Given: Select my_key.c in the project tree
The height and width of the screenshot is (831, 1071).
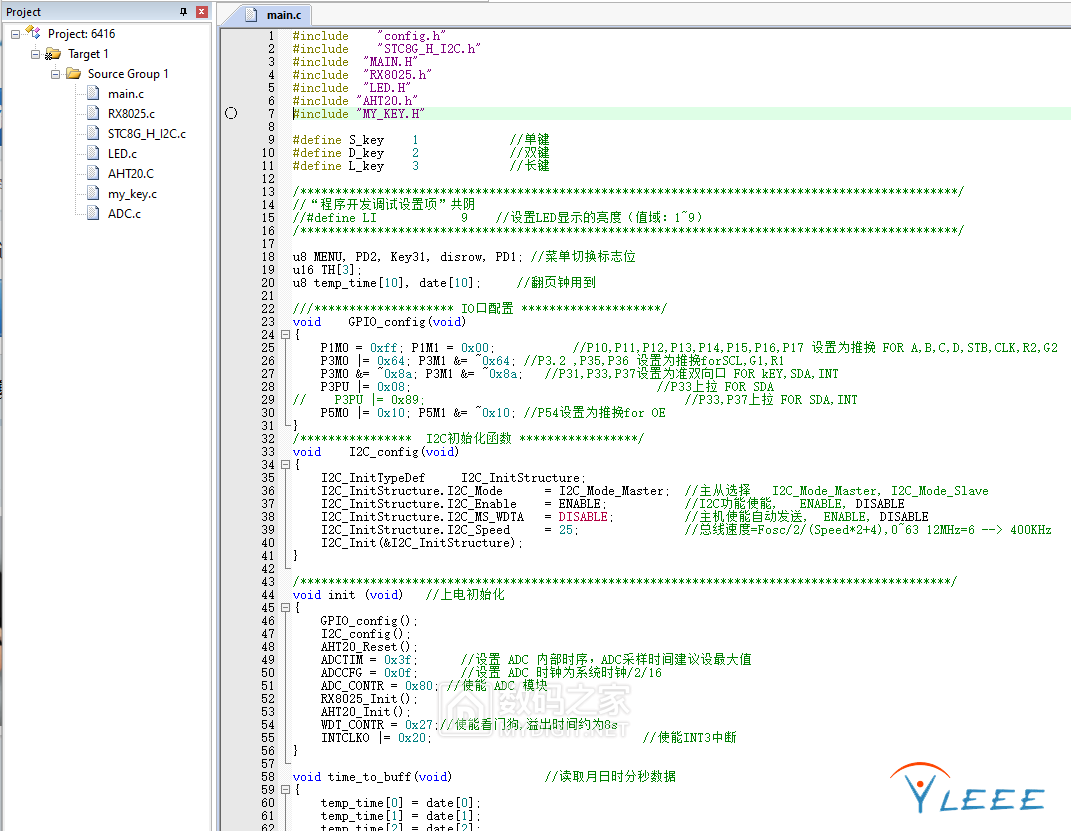Looking at the screenshot, I should tap(132, 193).
